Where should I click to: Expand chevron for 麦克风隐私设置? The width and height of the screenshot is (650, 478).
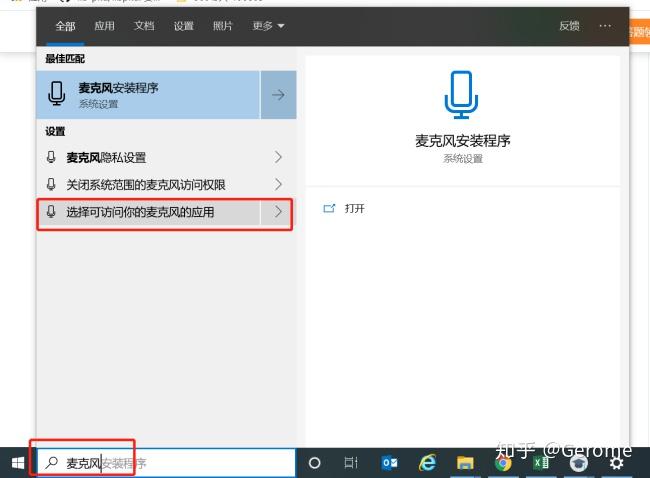coord(278,157)
